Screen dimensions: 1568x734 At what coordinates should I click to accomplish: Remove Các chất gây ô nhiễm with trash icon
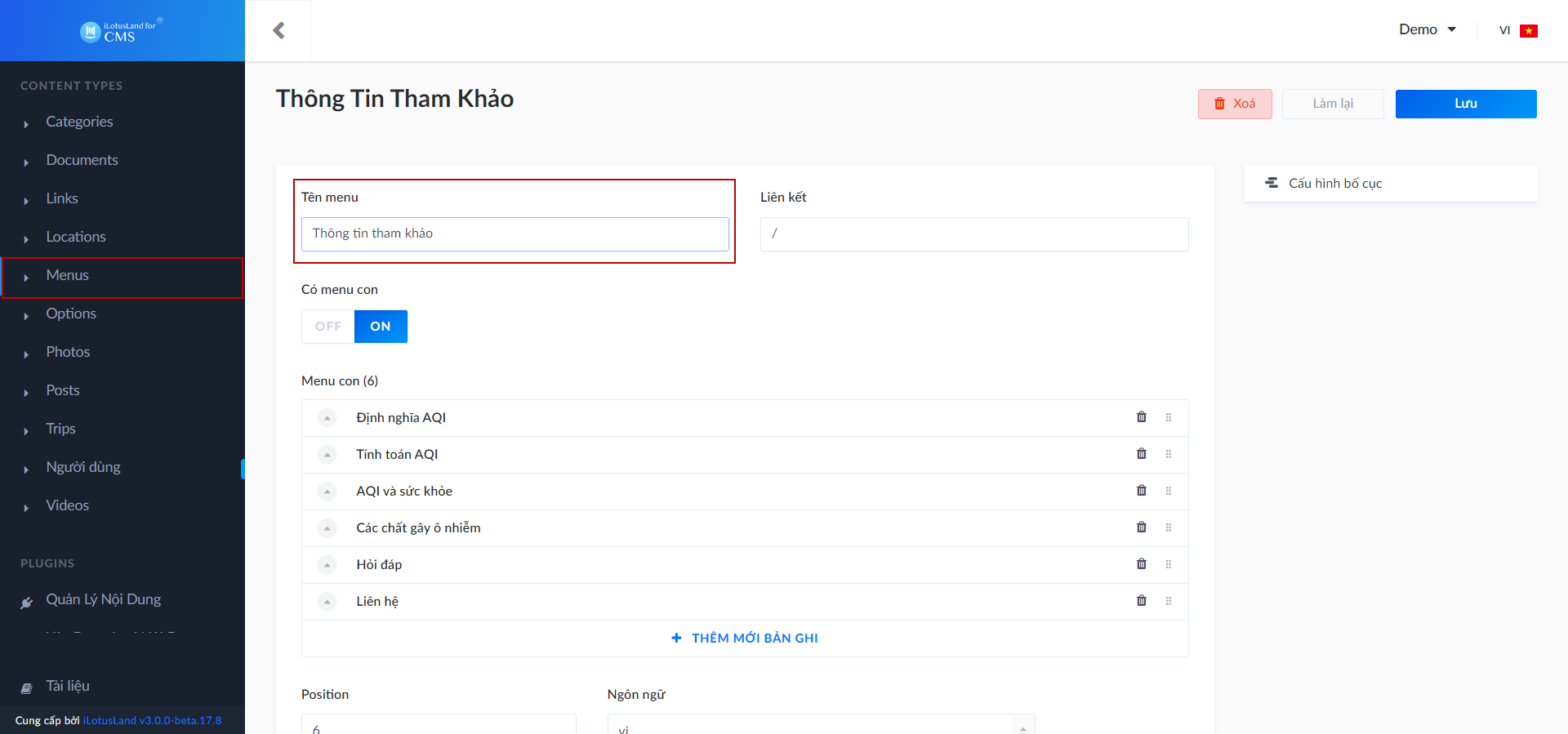[1142, 527]
